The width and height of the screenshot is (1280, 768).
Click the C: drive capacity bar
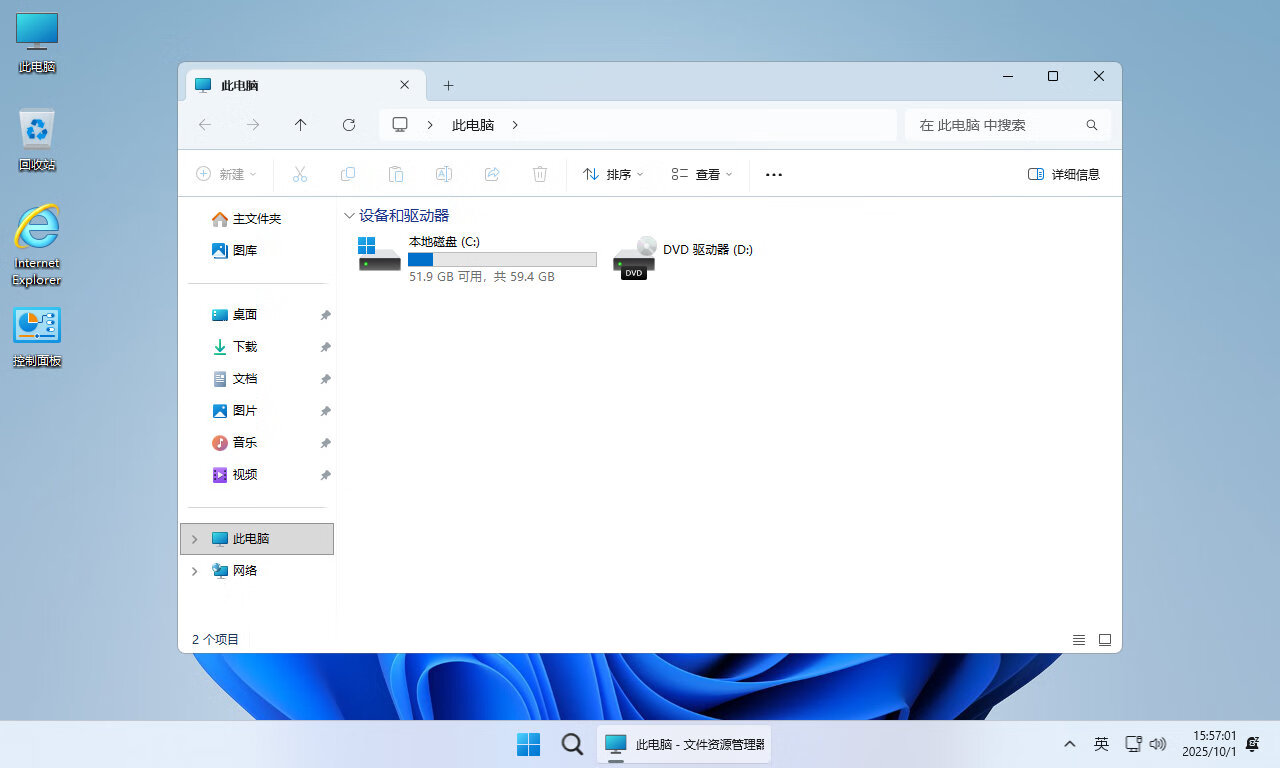point(501,259)
